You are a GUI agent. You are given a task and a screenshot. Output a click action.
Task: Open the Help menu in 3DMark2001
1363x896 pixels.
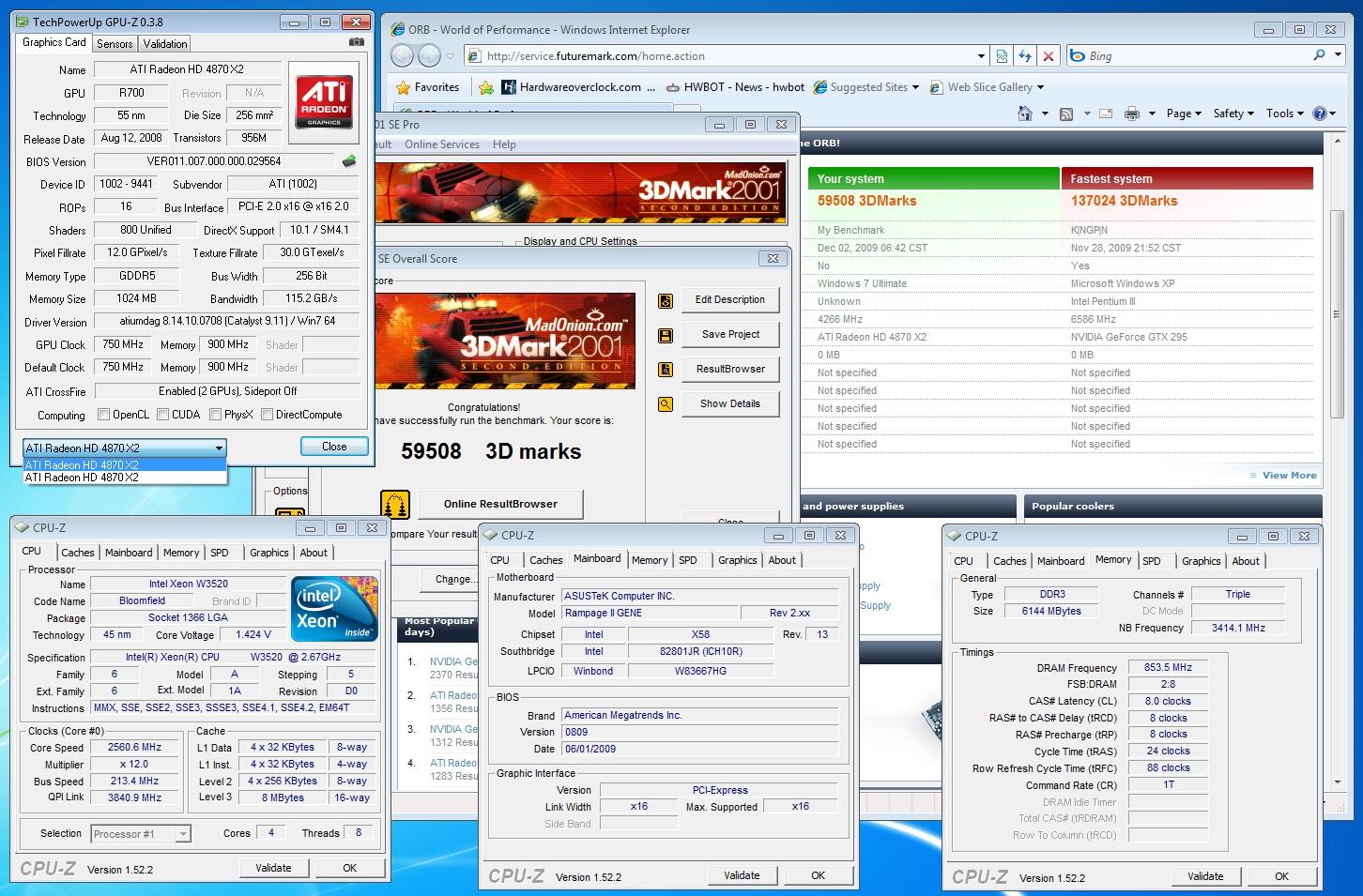(x=504, y=144)
